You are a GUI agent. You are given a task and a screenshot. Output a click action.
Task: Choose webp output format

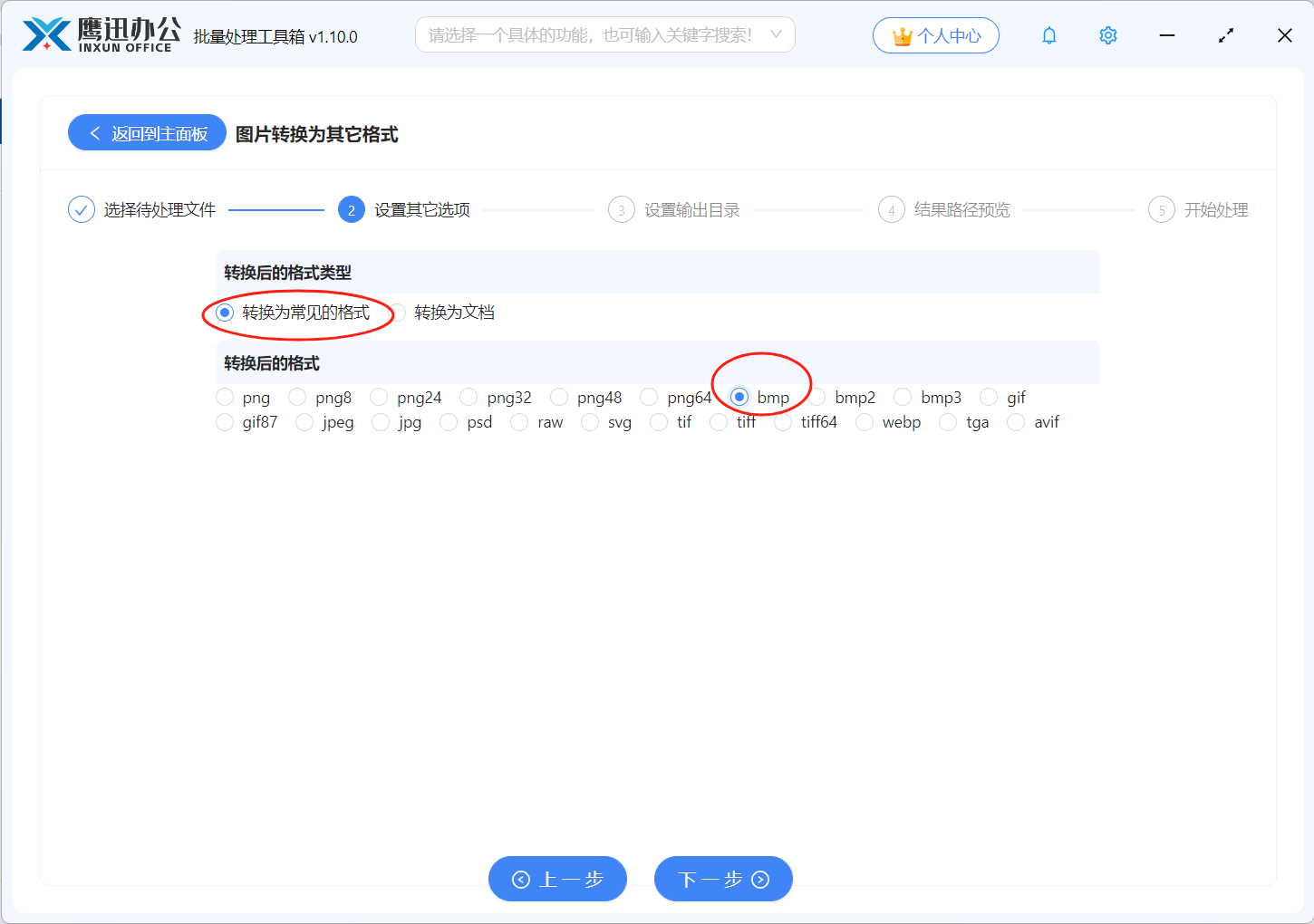(865, 422)
